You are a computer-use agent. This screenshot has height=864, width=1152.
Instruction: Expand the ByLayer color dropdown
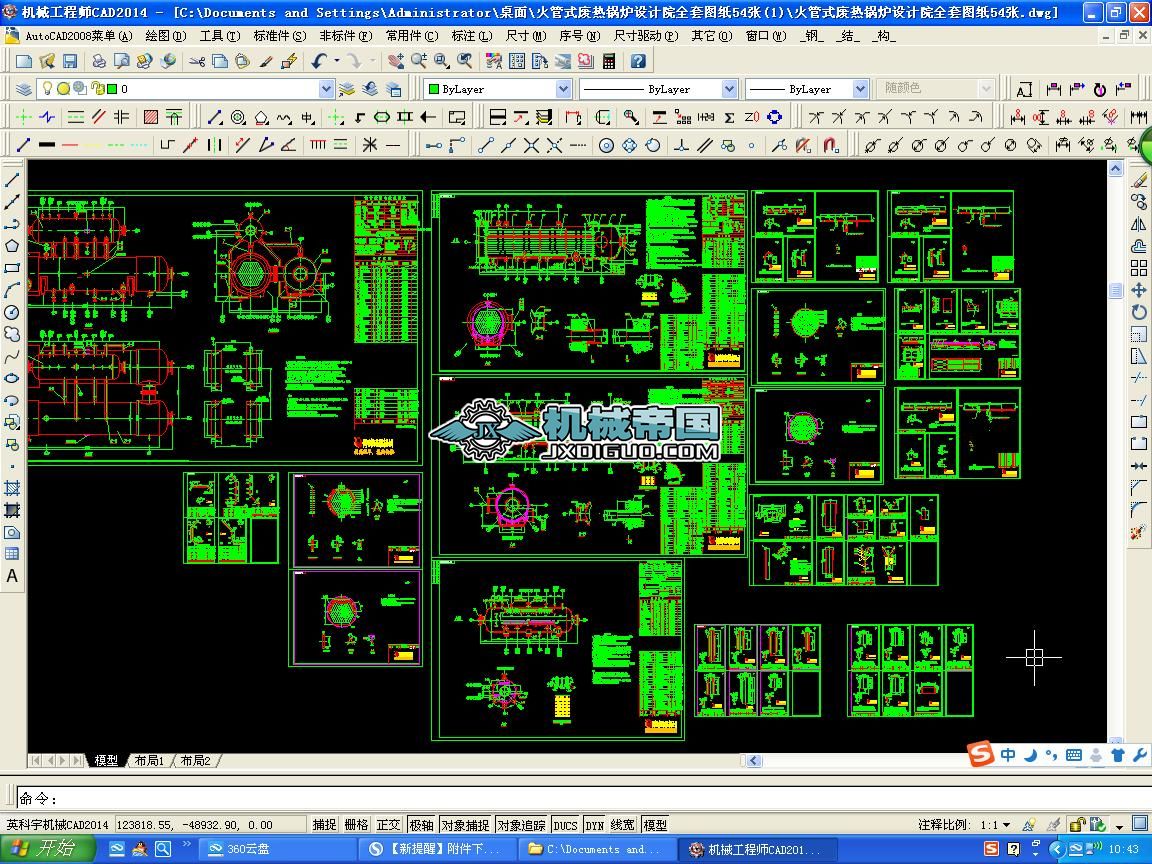(x=564, y=89)
